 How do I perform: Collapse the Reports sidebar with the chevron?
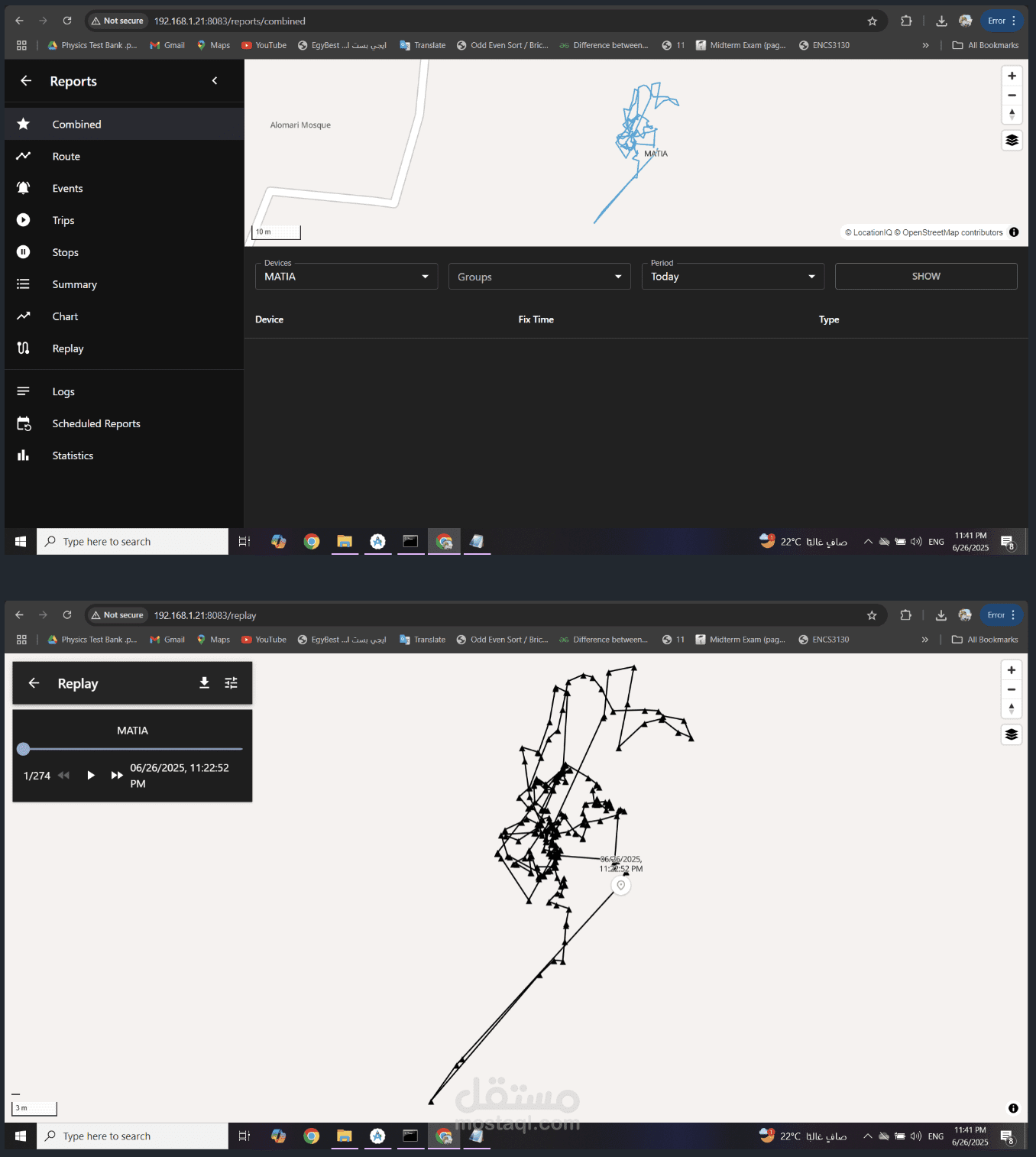pos(215,80)
